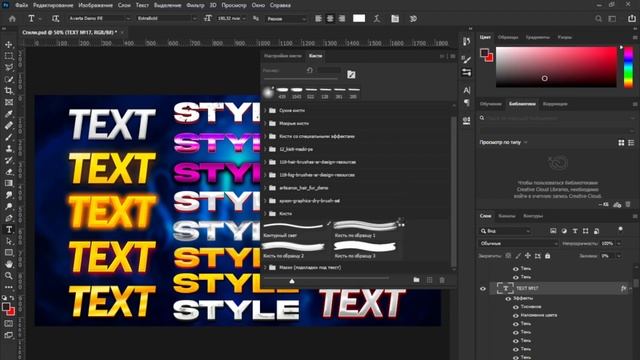Switch to the Каналы tab
The width and height of the screenshot is (640, 360).
point(507,216)
